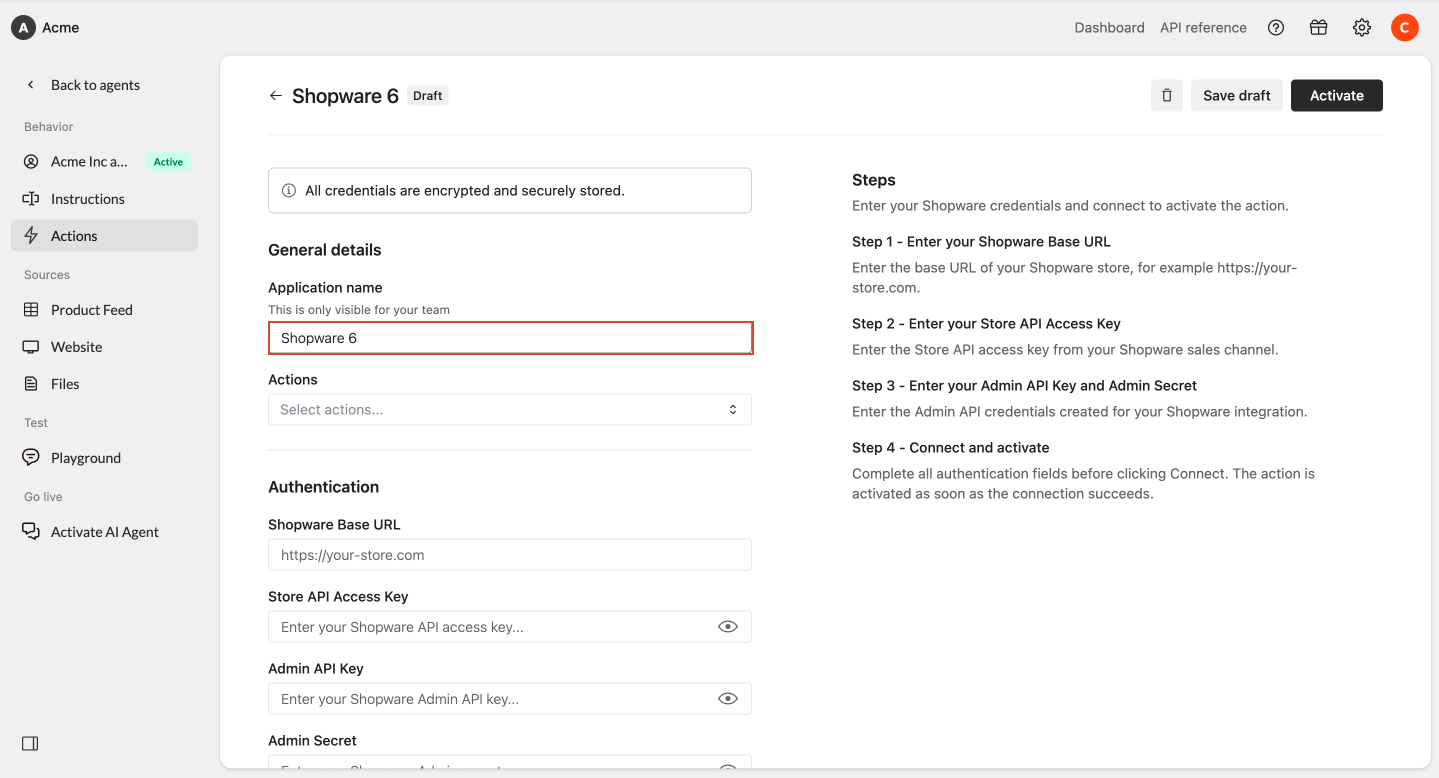This screenshot has width=1439, height=778.
Task: Click the Activate AI Agent chat icon
Action: (x=31, y=532)
